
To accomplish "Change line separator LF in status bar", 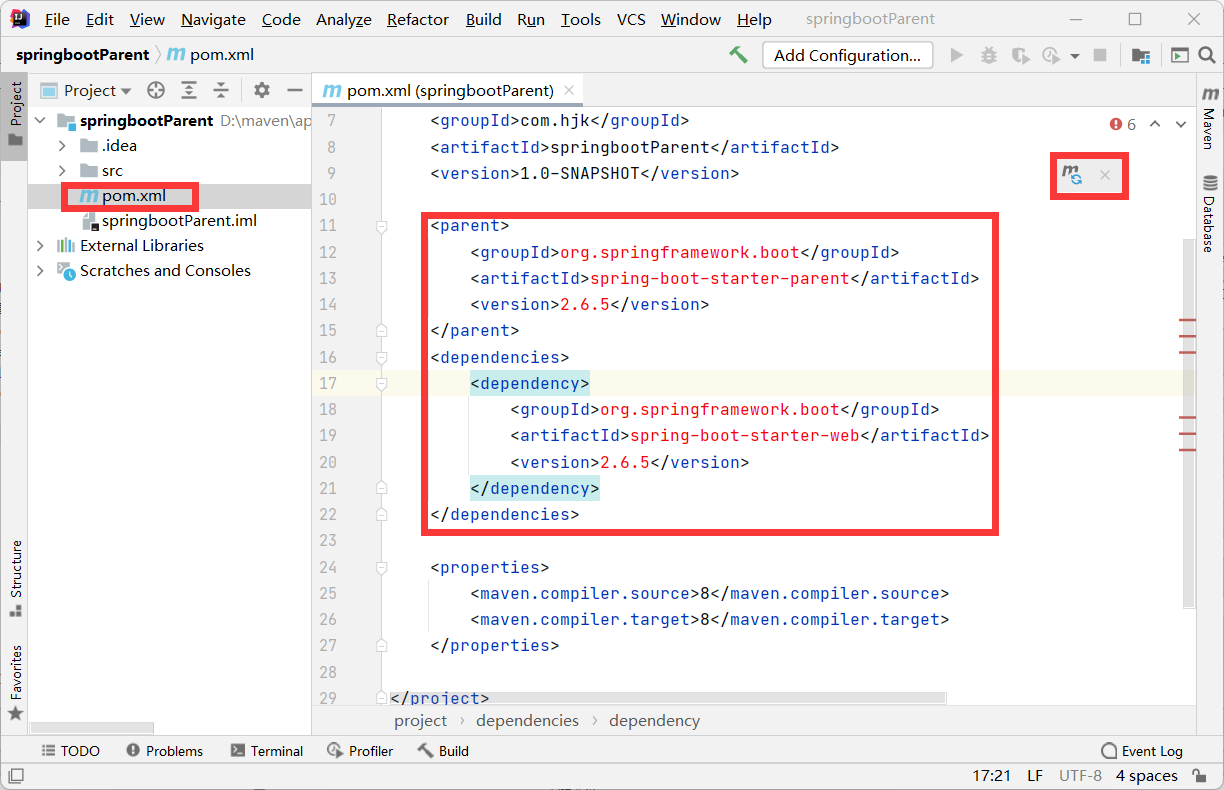I will tap(1035, 776).
